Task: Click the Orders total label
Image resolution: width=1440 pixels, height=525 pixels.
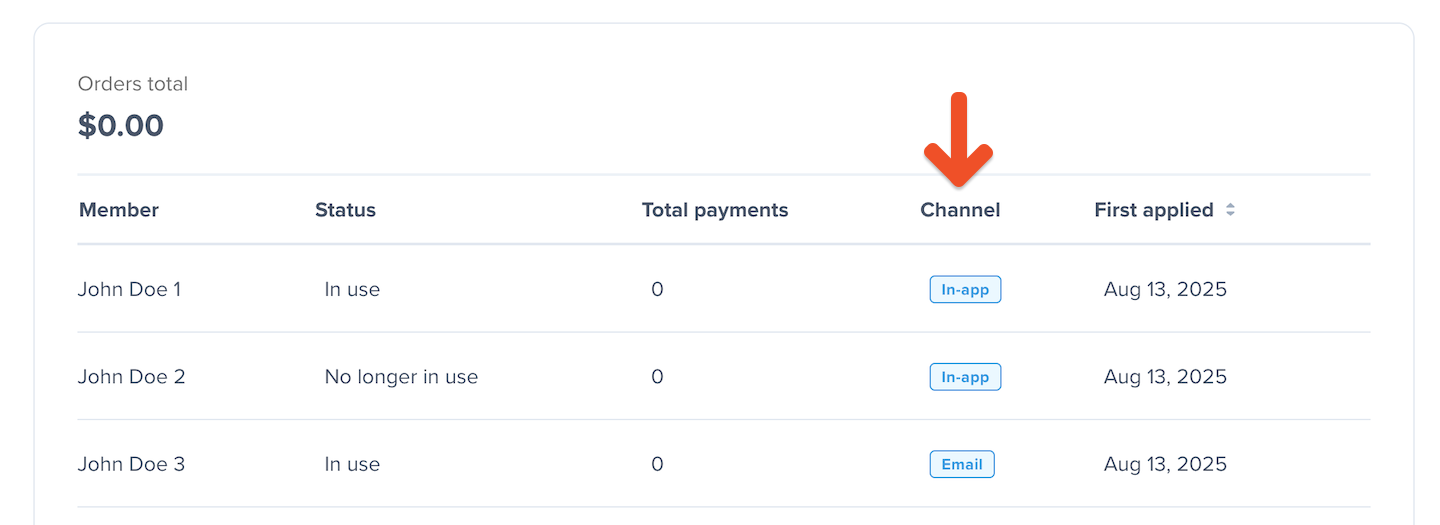Action: pos(133,84)
